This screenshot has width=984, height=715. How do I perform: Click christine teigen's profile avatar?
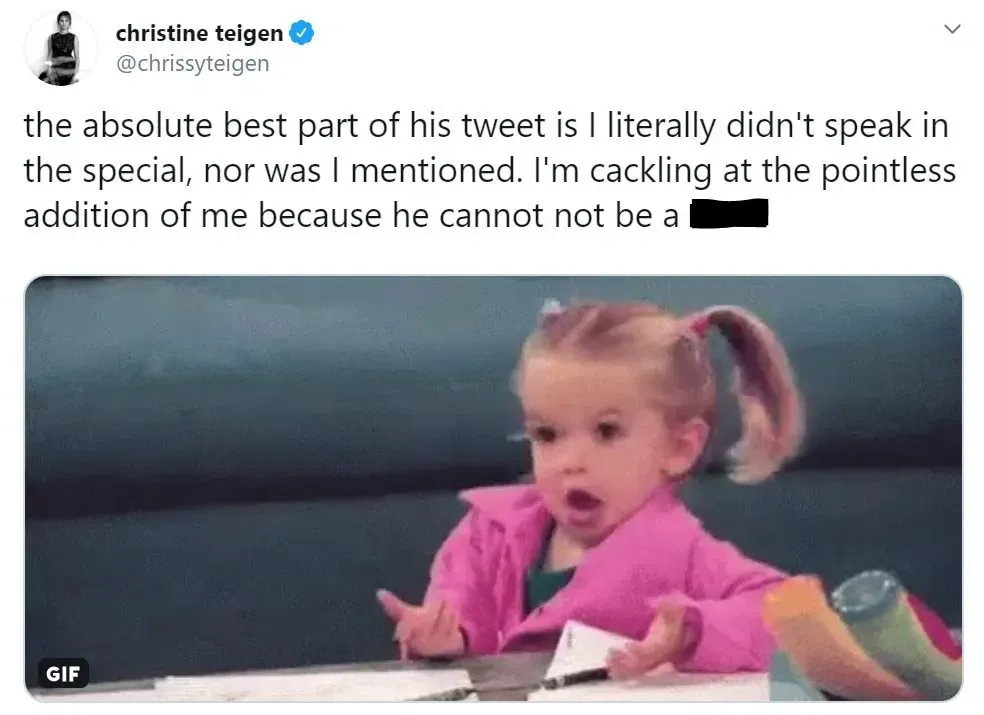[61, 47]
